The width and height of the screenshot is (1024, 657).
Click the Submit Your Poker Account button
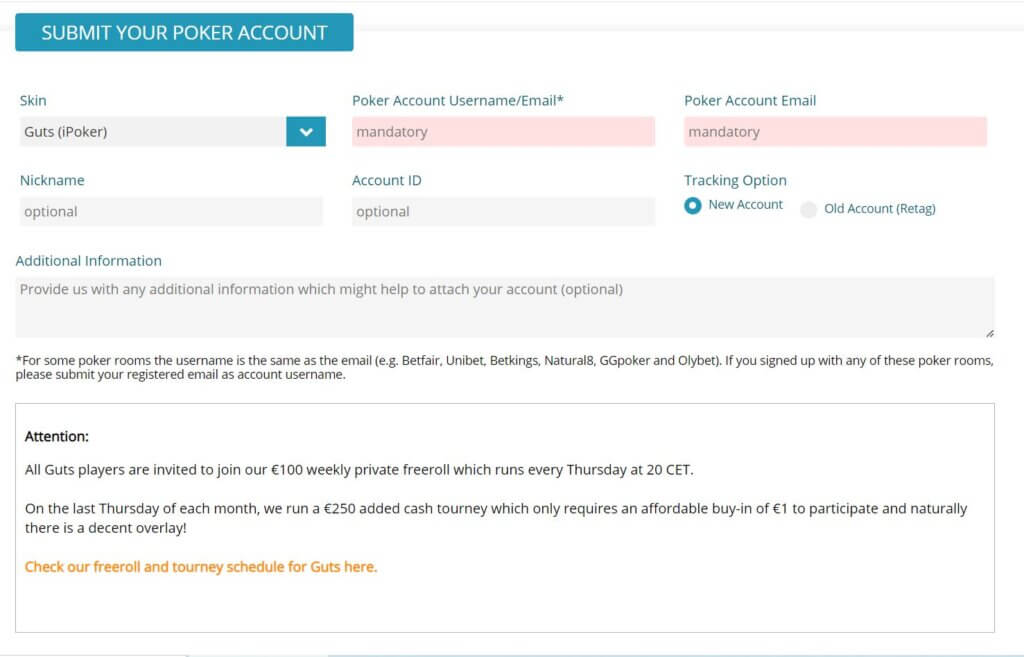pyautogui.click(x=184, y=32)
